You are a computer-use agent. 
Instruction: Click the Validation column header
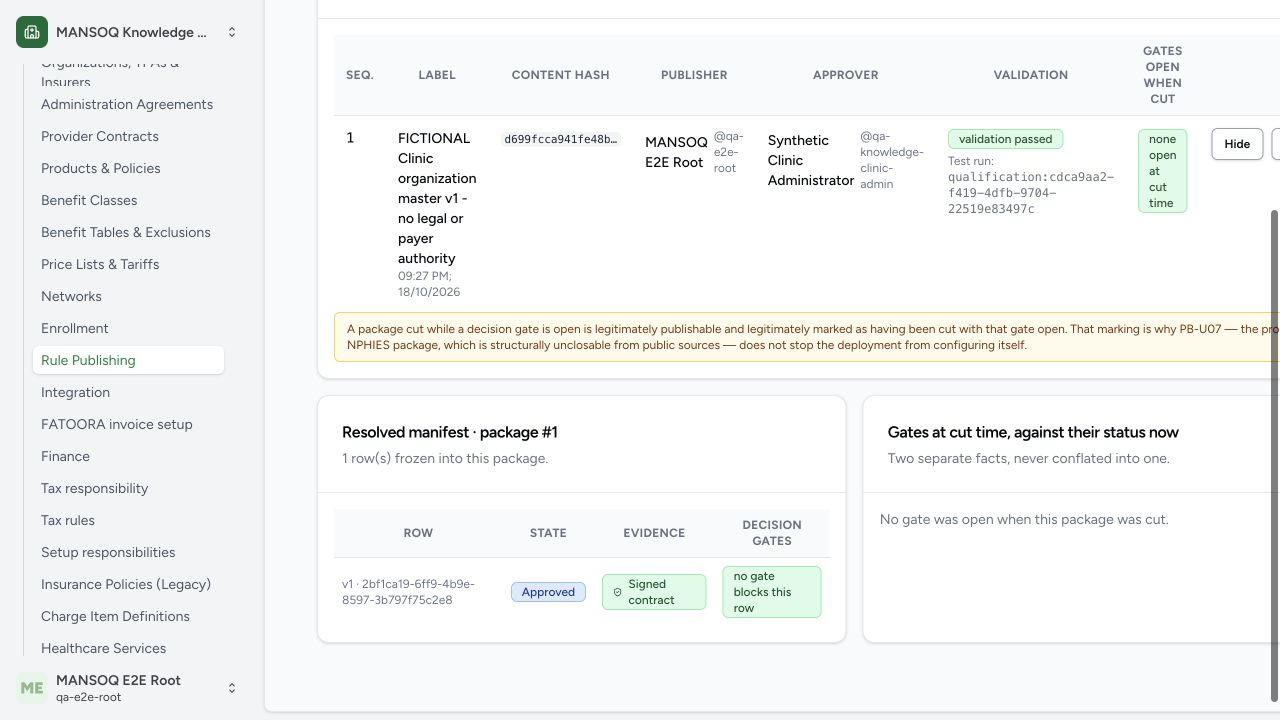point(1030,75)
